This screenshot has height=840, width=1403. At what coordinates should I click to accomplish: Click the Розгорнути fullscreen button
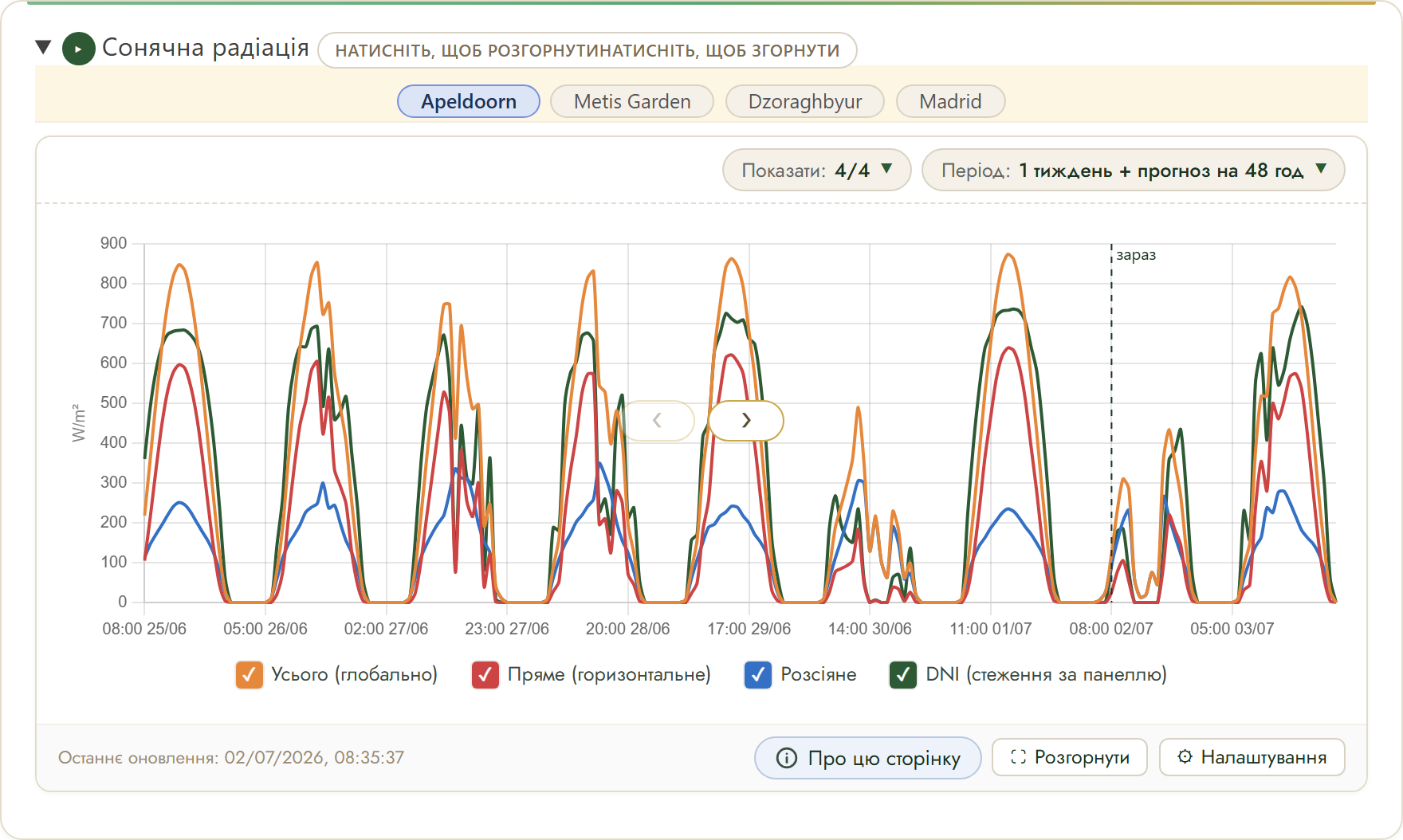tap(1070, 757)
